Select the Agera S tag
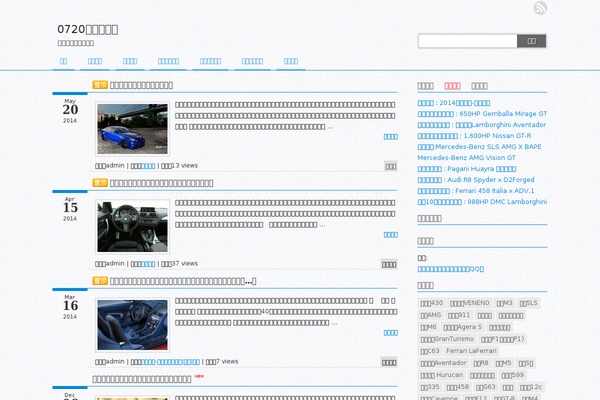The height and width of the screenshot is (400, 600). pyautogui.click(x=463, y=327)
